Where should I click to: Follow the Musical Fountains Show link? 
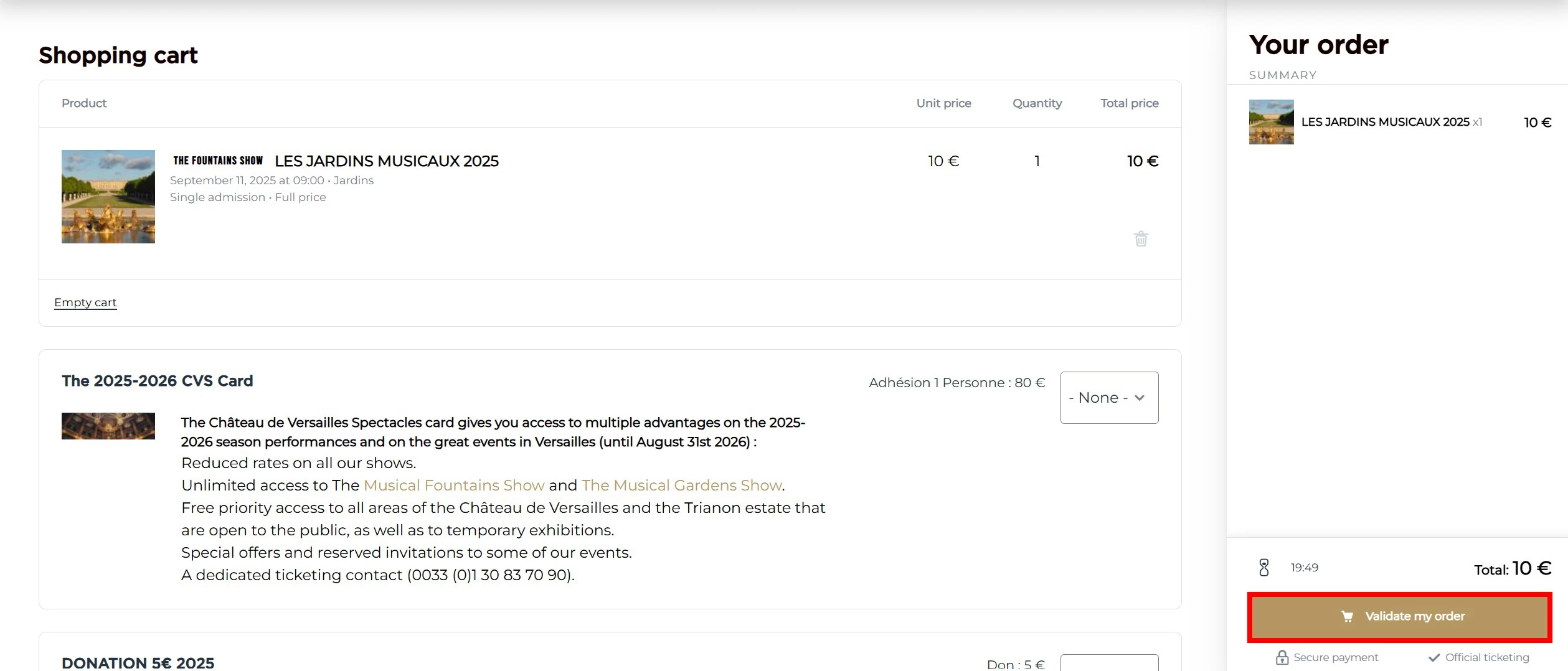pos(454,486)
